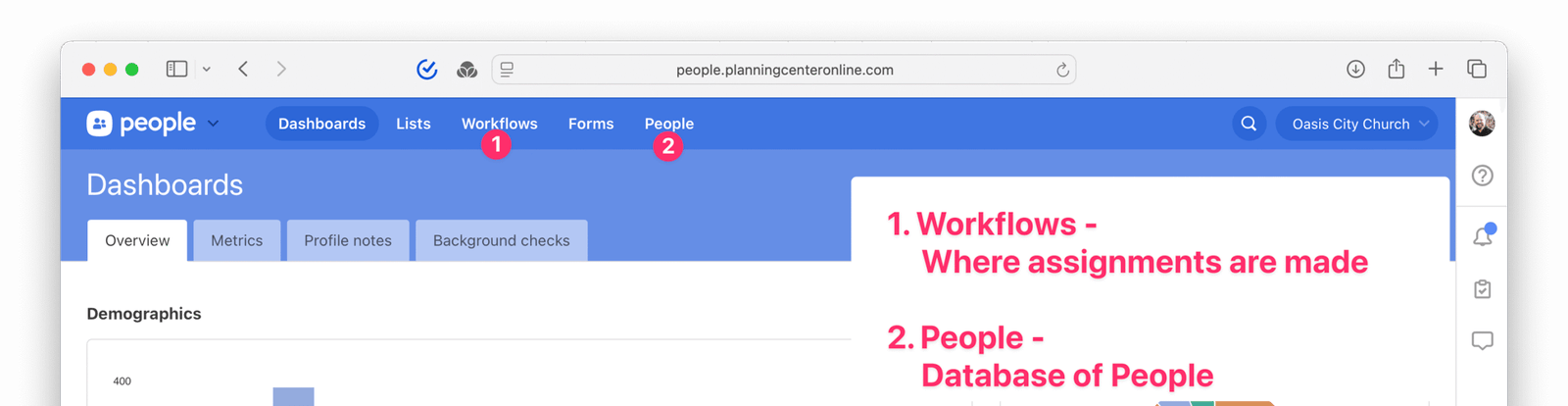Expand the people app switcher chevron
This screenshot has height=406, width=1568.
point(214,124)
